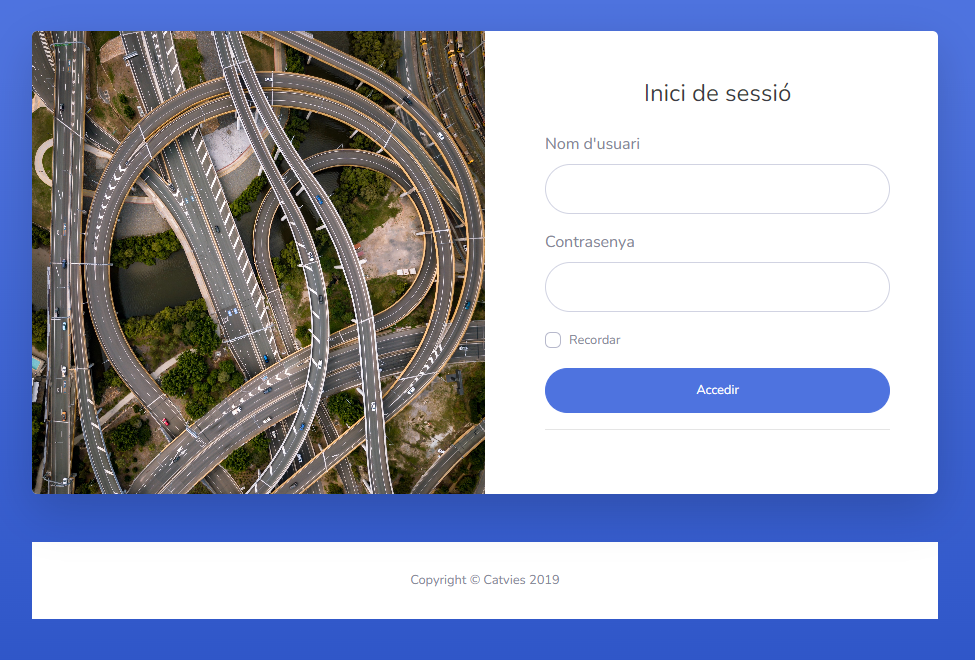Click the year 2019 in the footer
Viewport: 975px width, 660px height.
(x=545, y=580)
